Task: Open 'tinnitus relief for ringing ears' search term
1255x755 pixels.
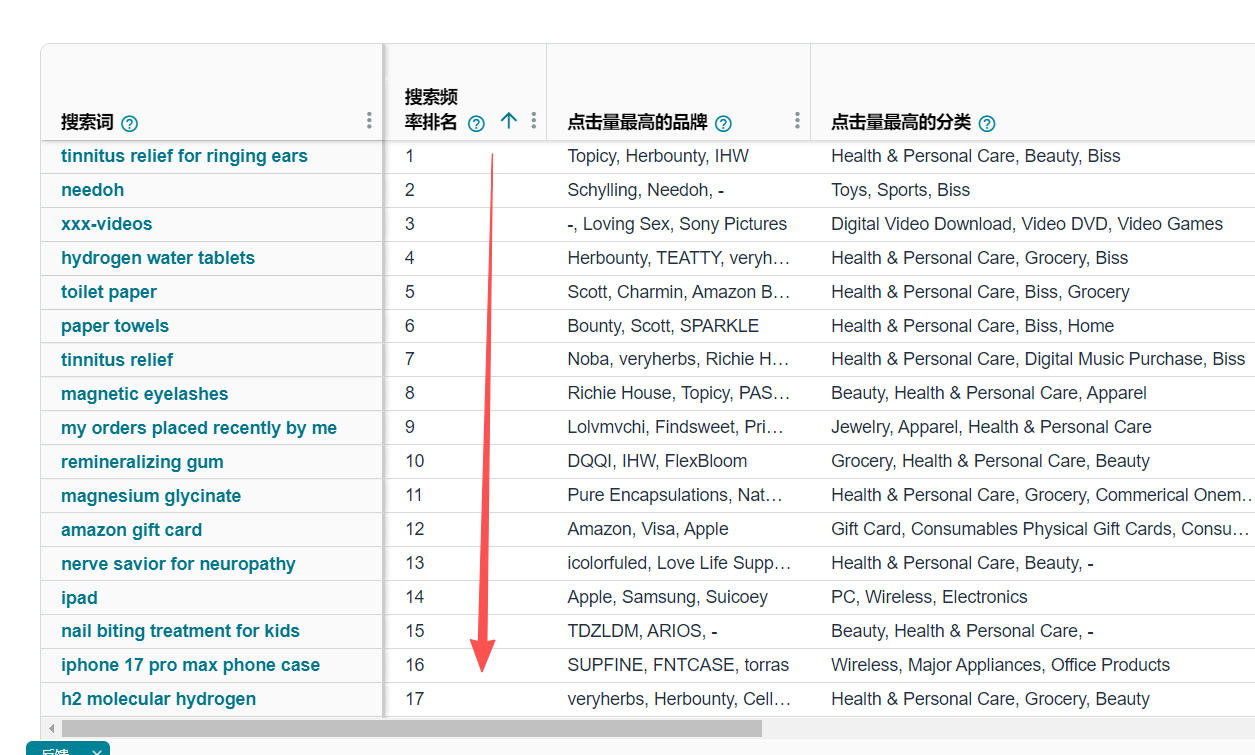Action: click(x=184, y=156)
